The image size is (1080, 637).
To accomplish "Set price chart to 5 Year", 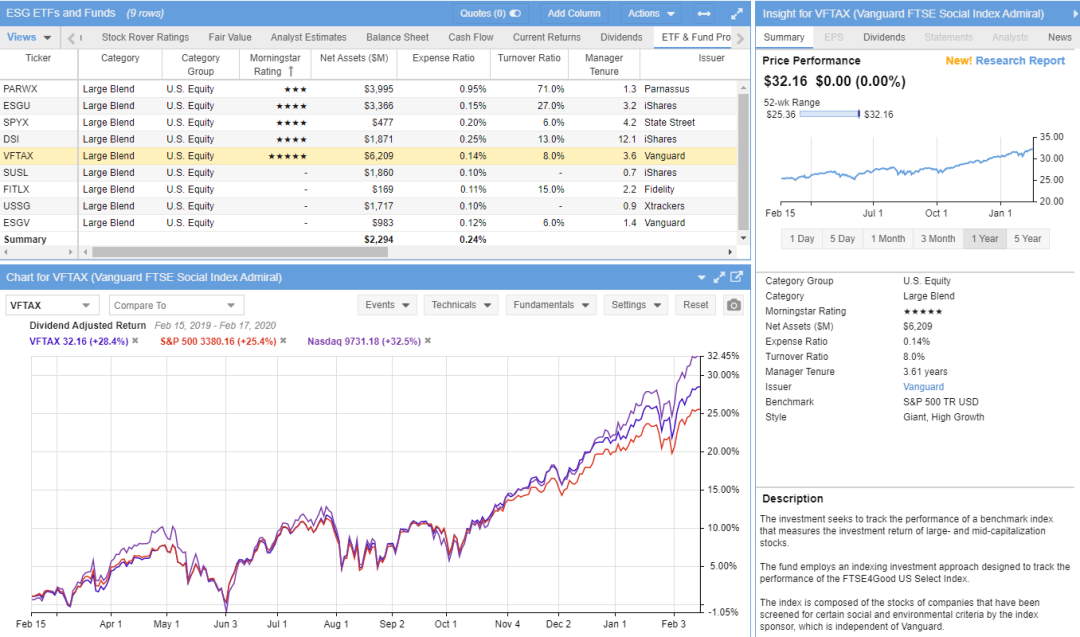I will [1027, 238].
